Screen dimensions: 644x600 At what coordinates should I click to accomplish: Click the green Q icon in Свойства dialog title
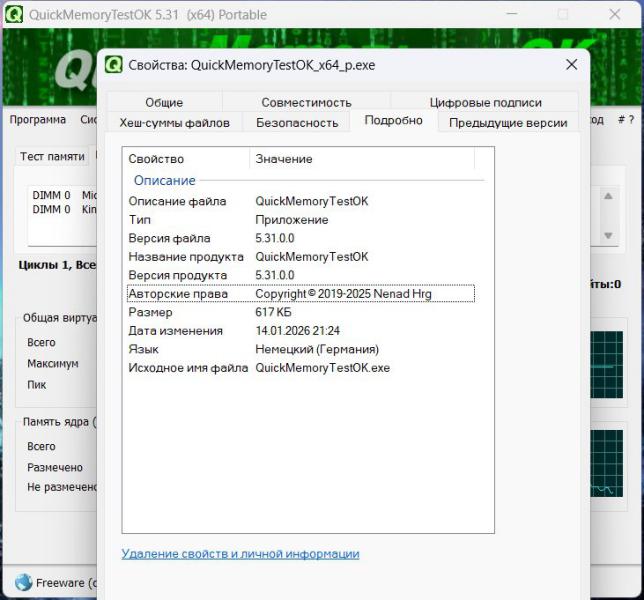point(114,65)
